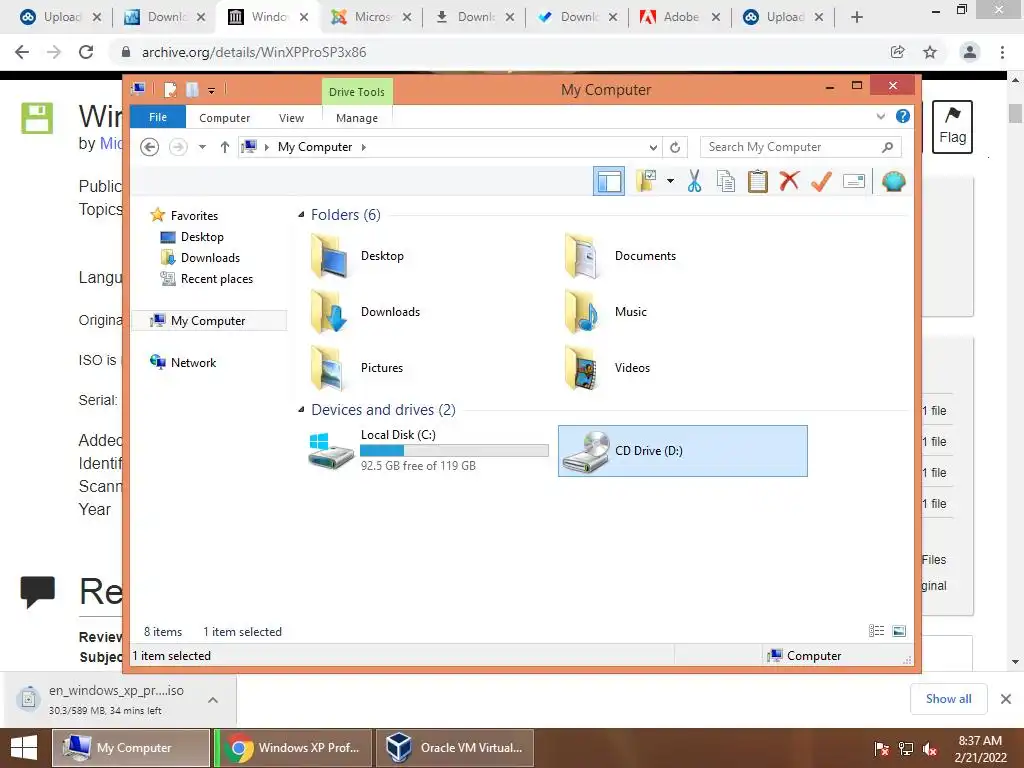Click the red X Delete toolbar icon
The height and width of the screenshot is (768, 1024).
[789, 181]
